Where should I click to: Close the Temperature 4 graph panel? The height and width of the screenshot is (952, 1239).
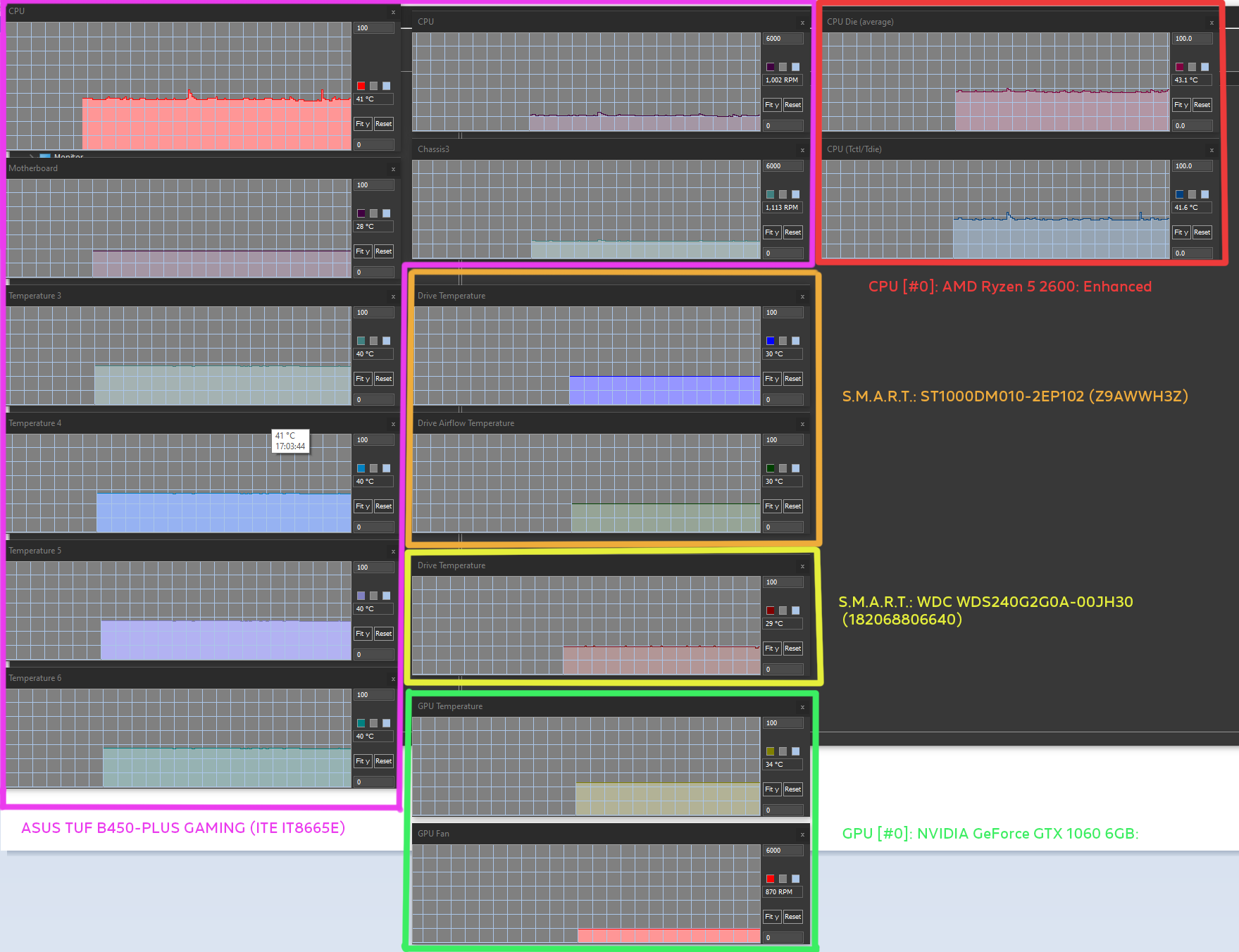[x=393, y=424]
